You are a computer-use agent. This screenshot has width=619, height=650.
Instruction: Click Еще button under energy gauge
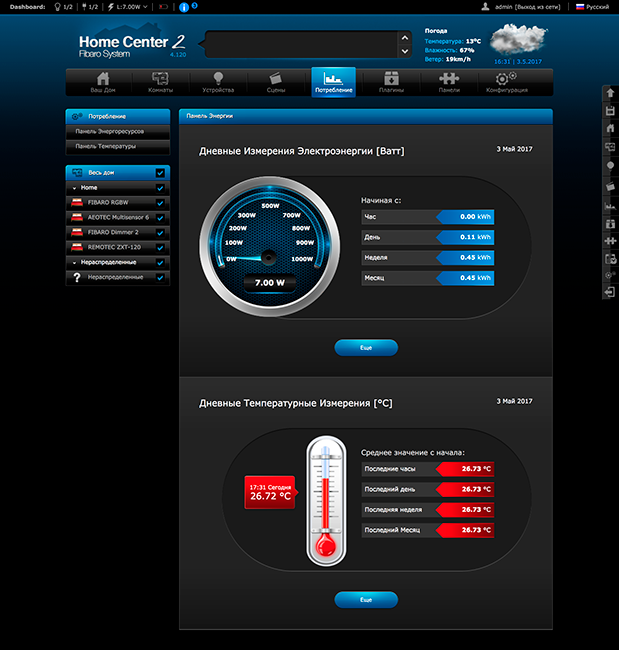366,348
